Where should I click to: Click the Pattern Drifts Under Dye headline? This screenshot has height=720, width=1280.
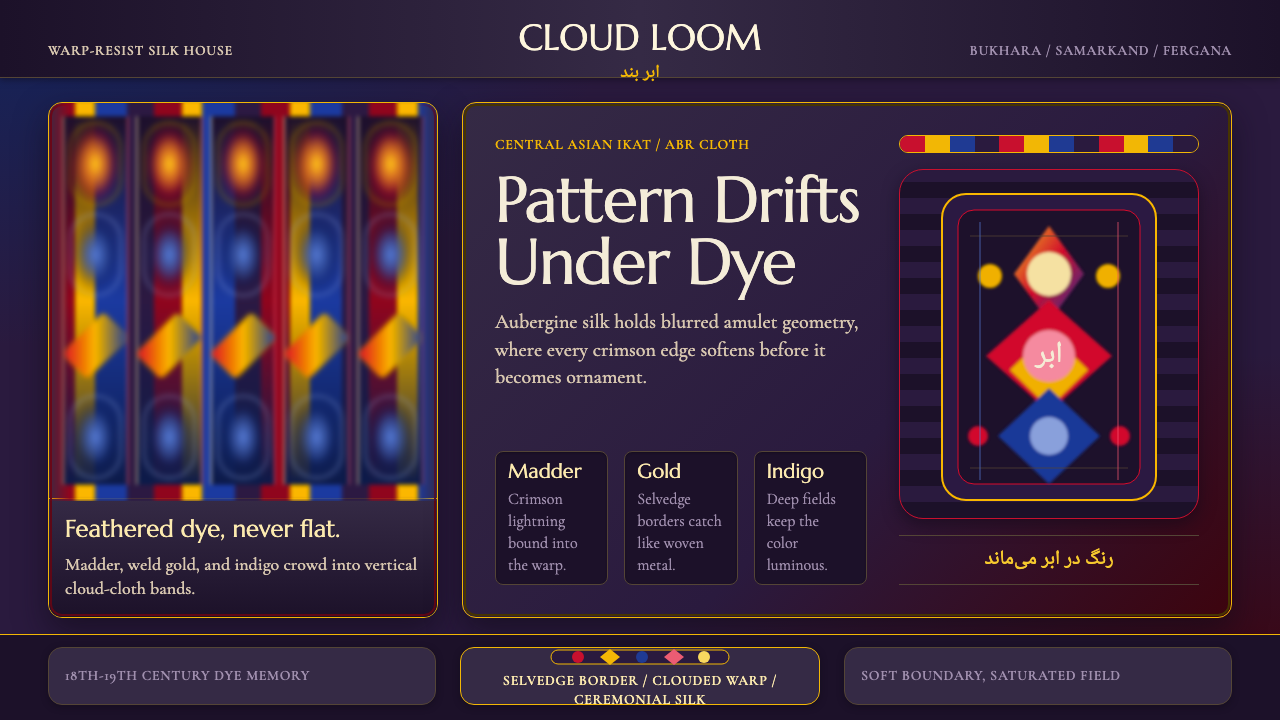click(x=677, y=232)
